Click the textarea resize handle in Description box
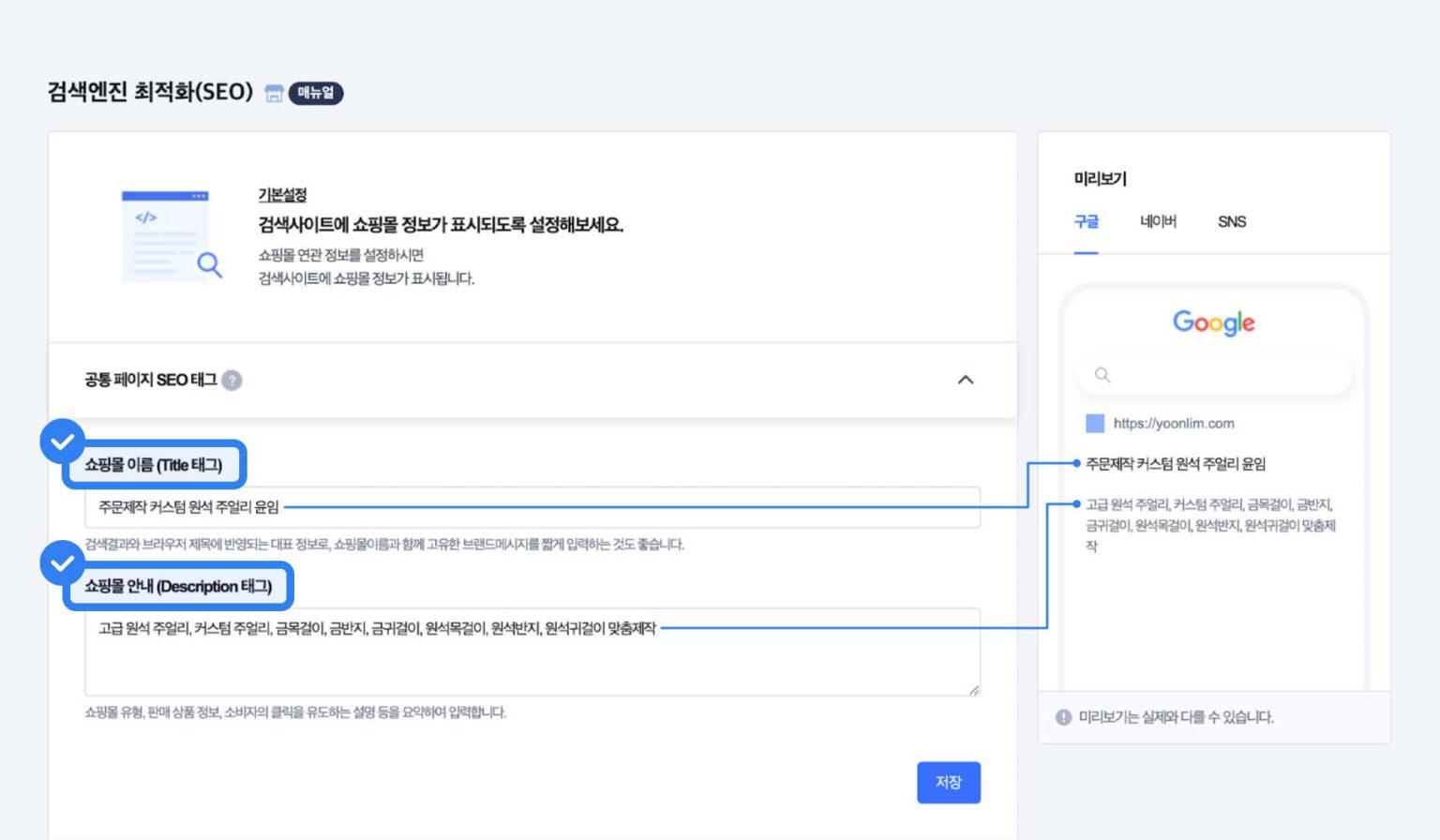The height and width of the screenshot is (840, 1440). tap(974, 690)
